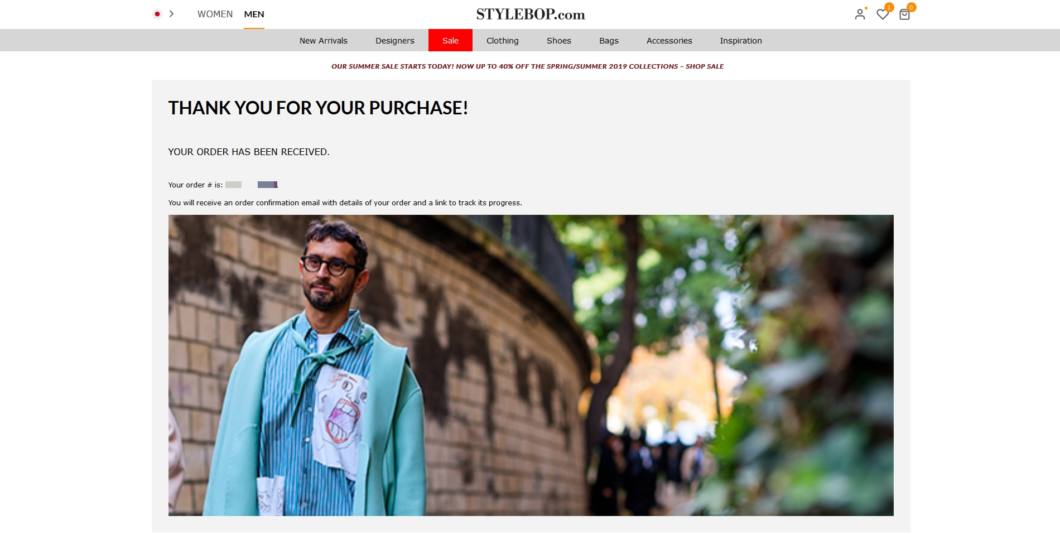Open the Clothing category menu
Screen dimensions: 1060x535
click(x=502, y=41)
